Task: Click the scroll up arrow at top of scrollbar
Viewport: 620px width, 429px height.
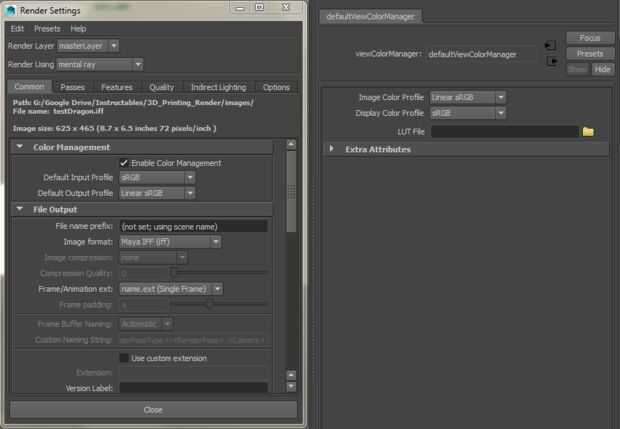Action: click(291, 144)
